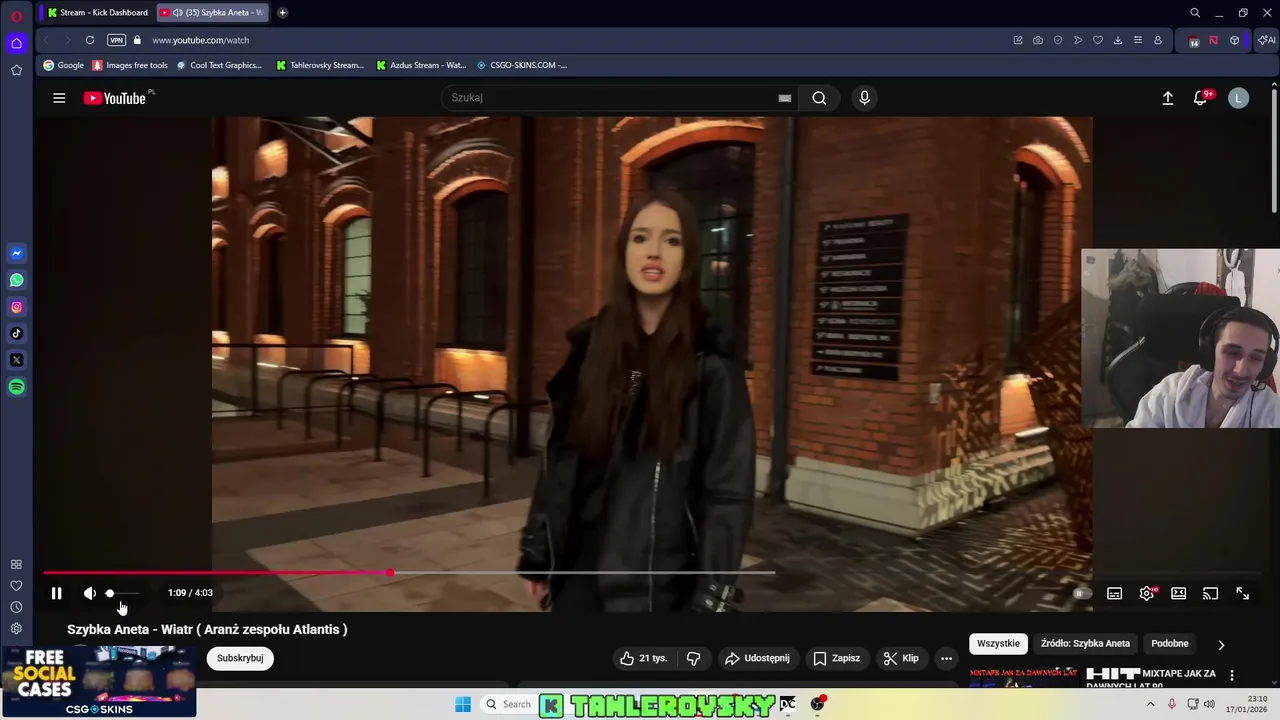
Task: Open the YouTube hamburger guide menu
Action: (59, 98)
